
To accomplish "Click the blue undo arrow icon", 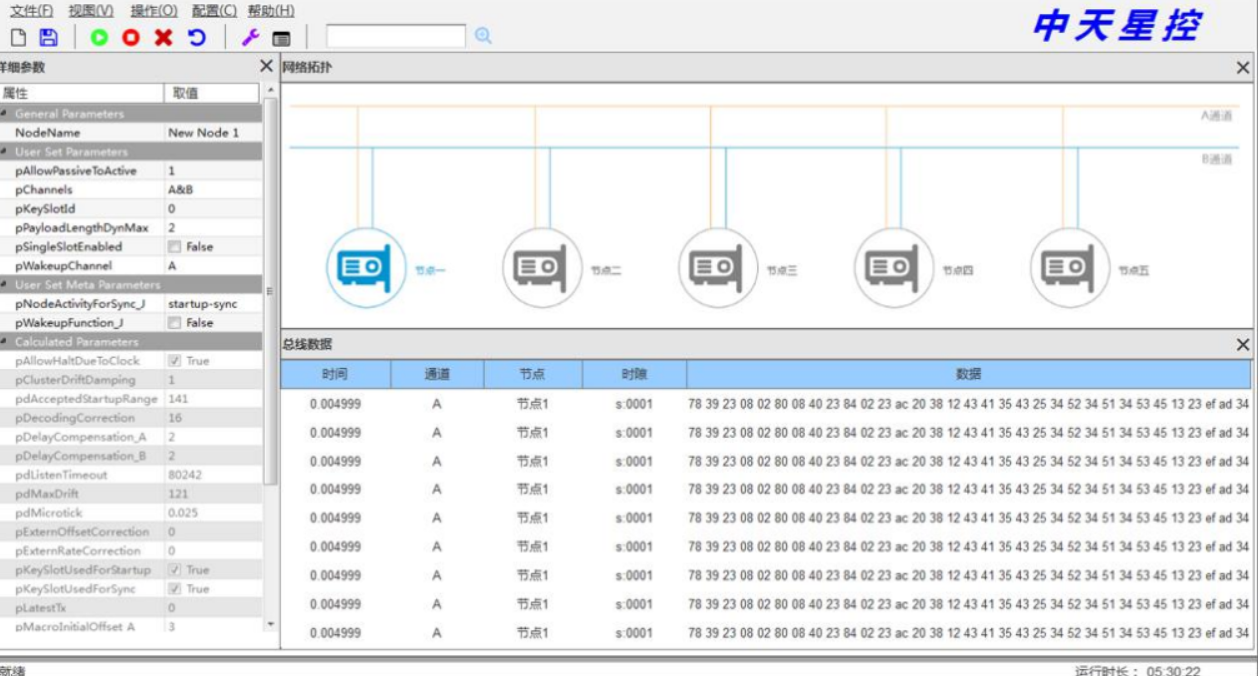I will pos(196,38).
